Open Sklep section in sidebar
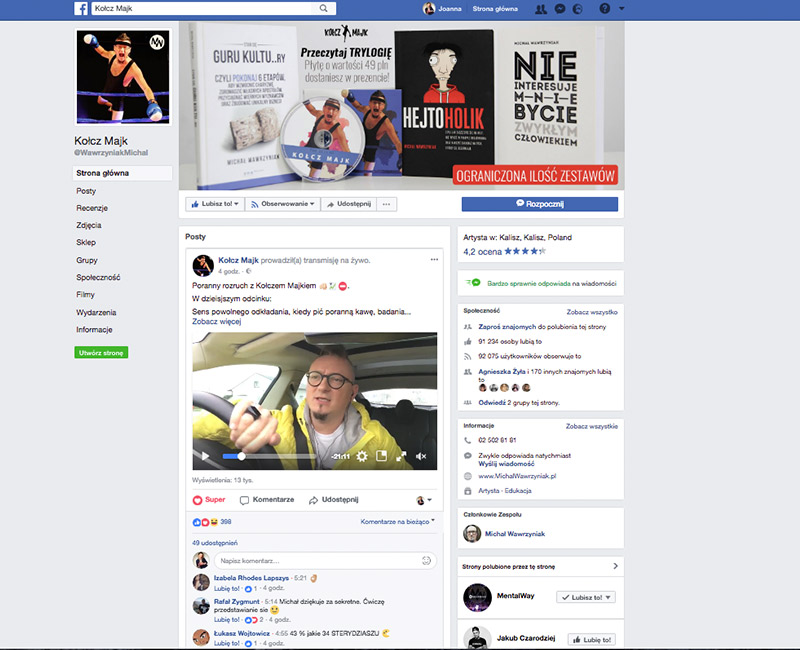The image size is (800, 650). coord(86,242)
